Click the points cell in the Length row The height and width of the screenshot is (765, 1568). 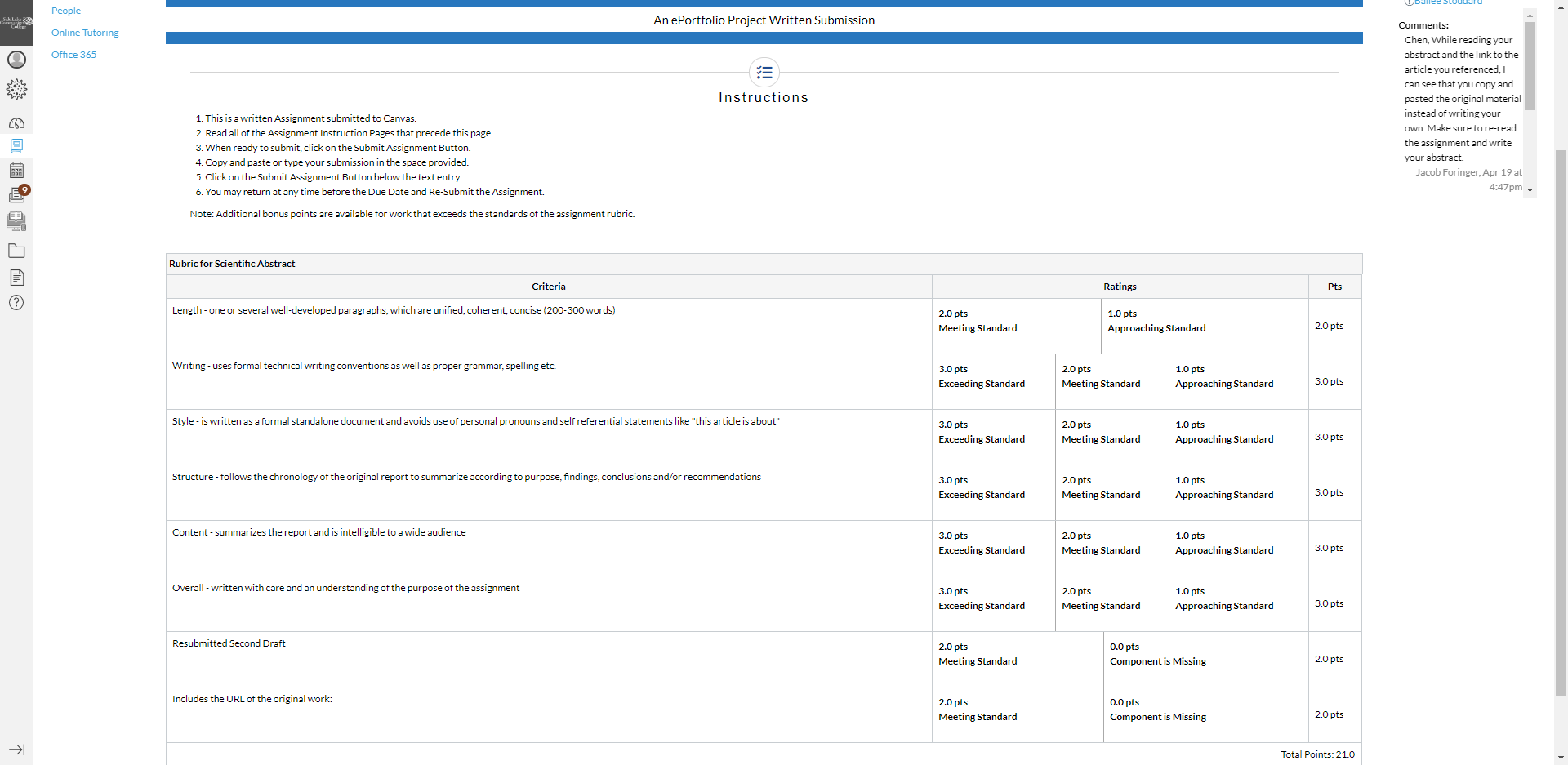1334,326
